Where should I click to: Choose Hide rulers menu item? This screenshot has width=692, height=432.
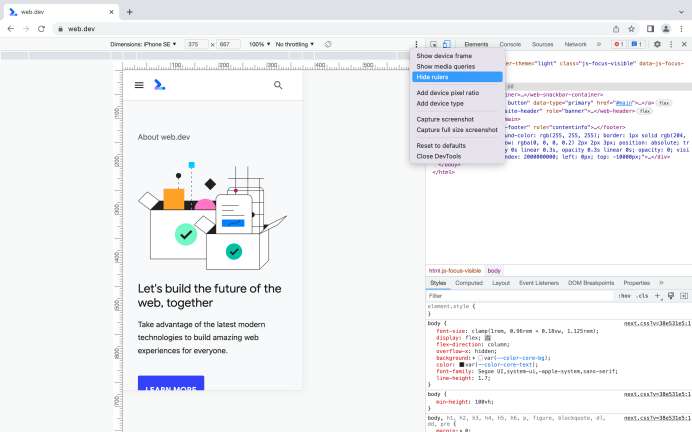click(x=457, y=77)
